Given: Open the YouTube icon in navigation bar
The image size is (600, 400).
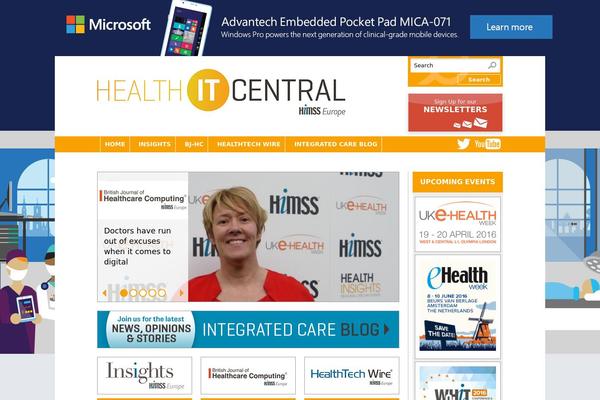Looking at the screenshot, I should point(488,144).
